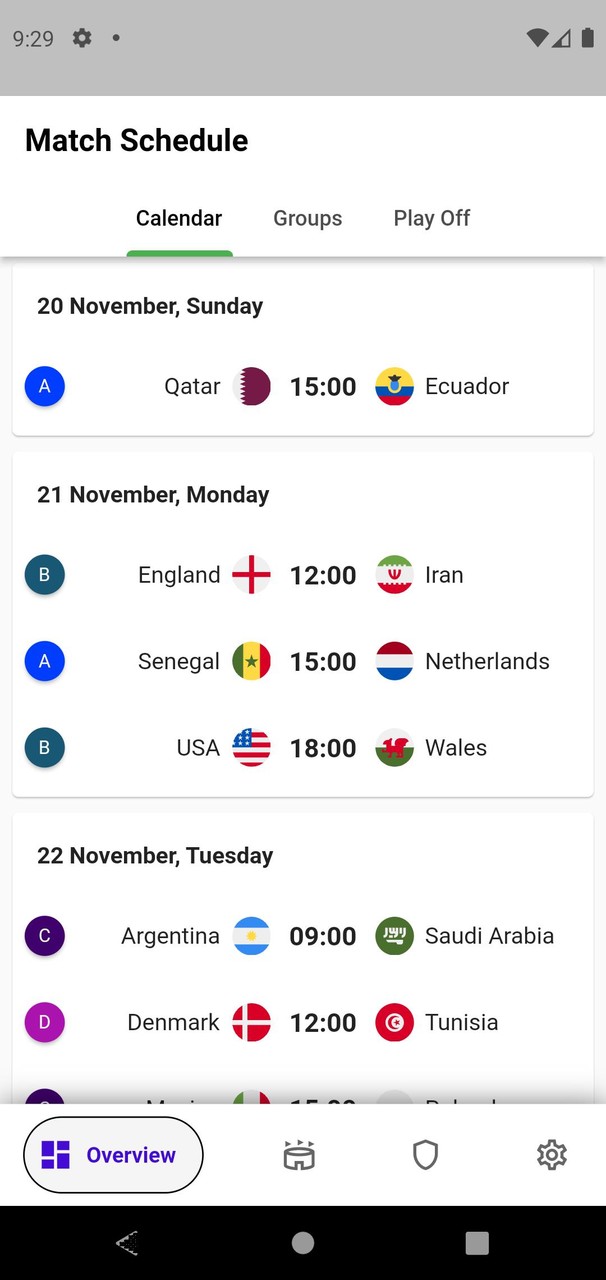
Task: Select Group B badge beside England versus Iran
Action: click(x=44, y=575)
